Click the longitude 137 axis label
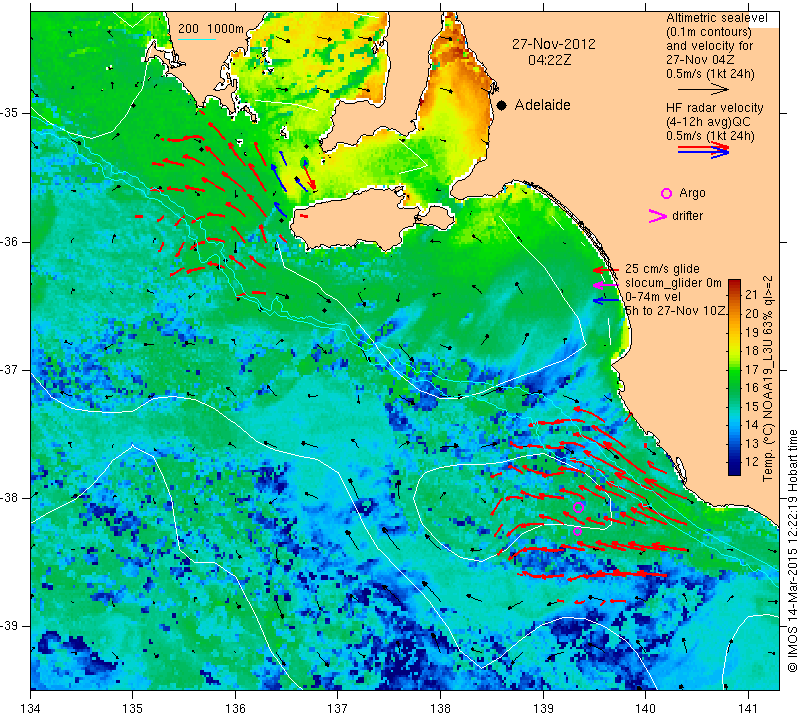The image size is (800, 720). click(338, 708)
